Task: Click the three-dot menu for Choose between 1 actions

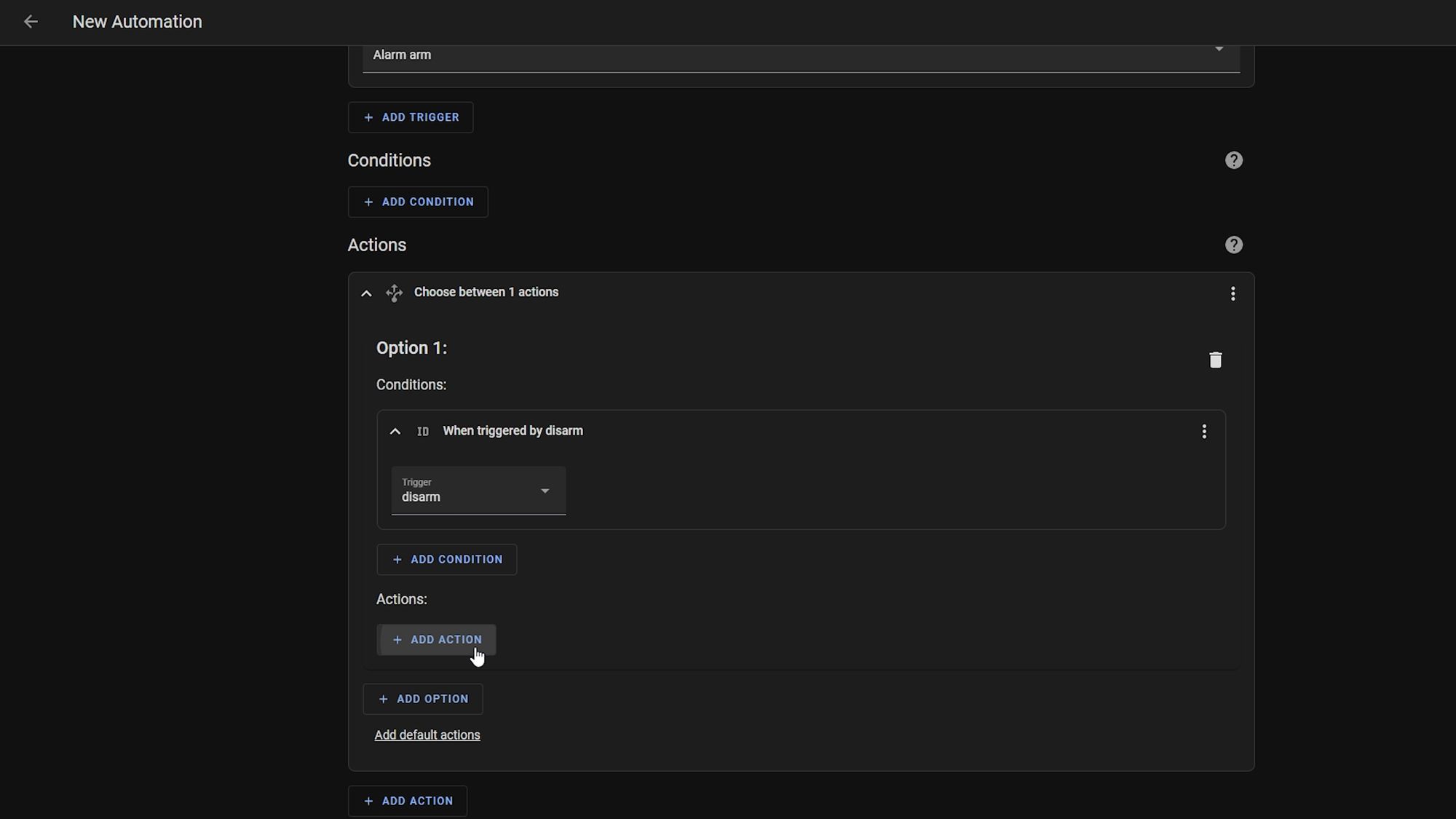Action: click(1233, 293)
